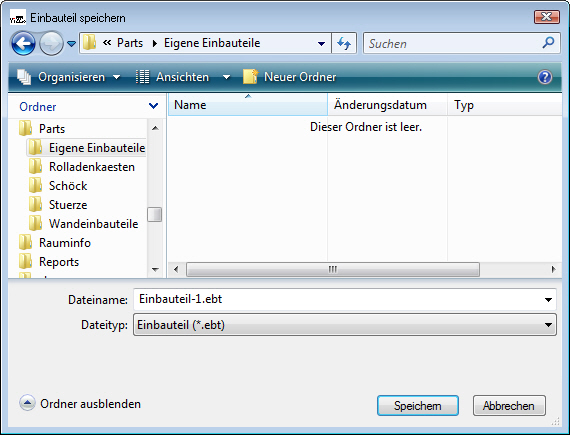Viewport: 570px width, 435px height.
Task: Open the Ansichten views menu
Action: [183, 77]
